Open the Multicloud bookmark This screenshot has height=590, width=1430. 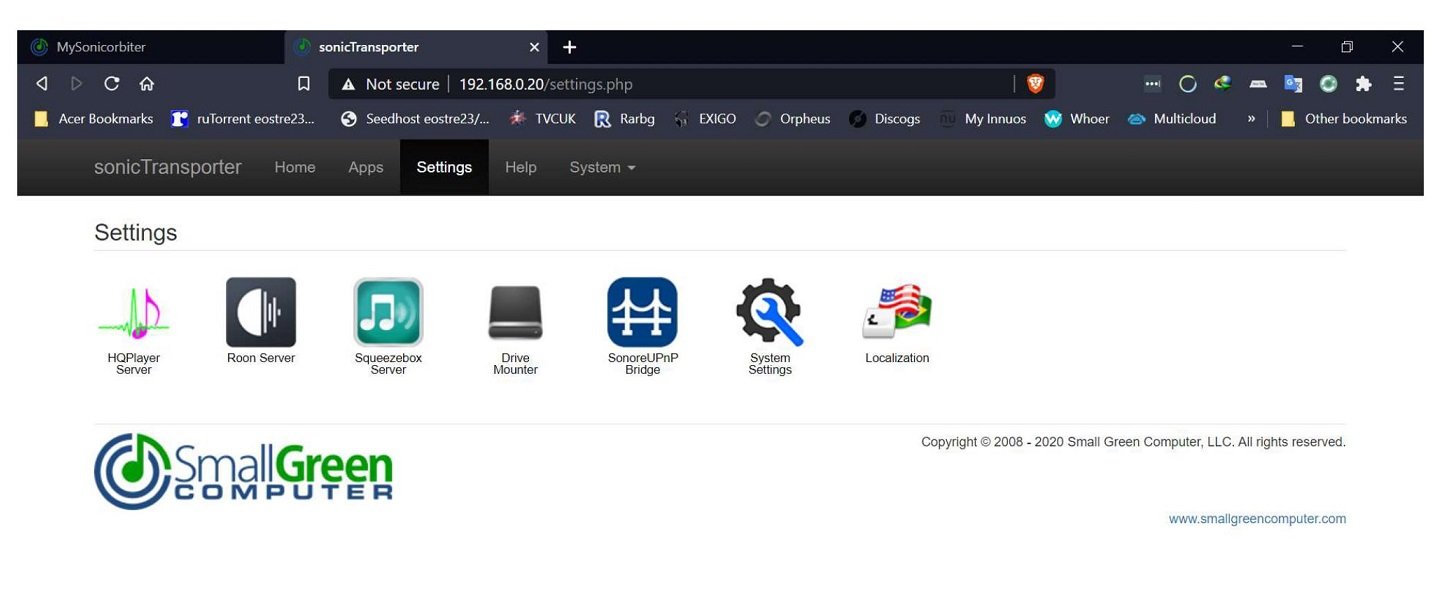coord(1172,118)
